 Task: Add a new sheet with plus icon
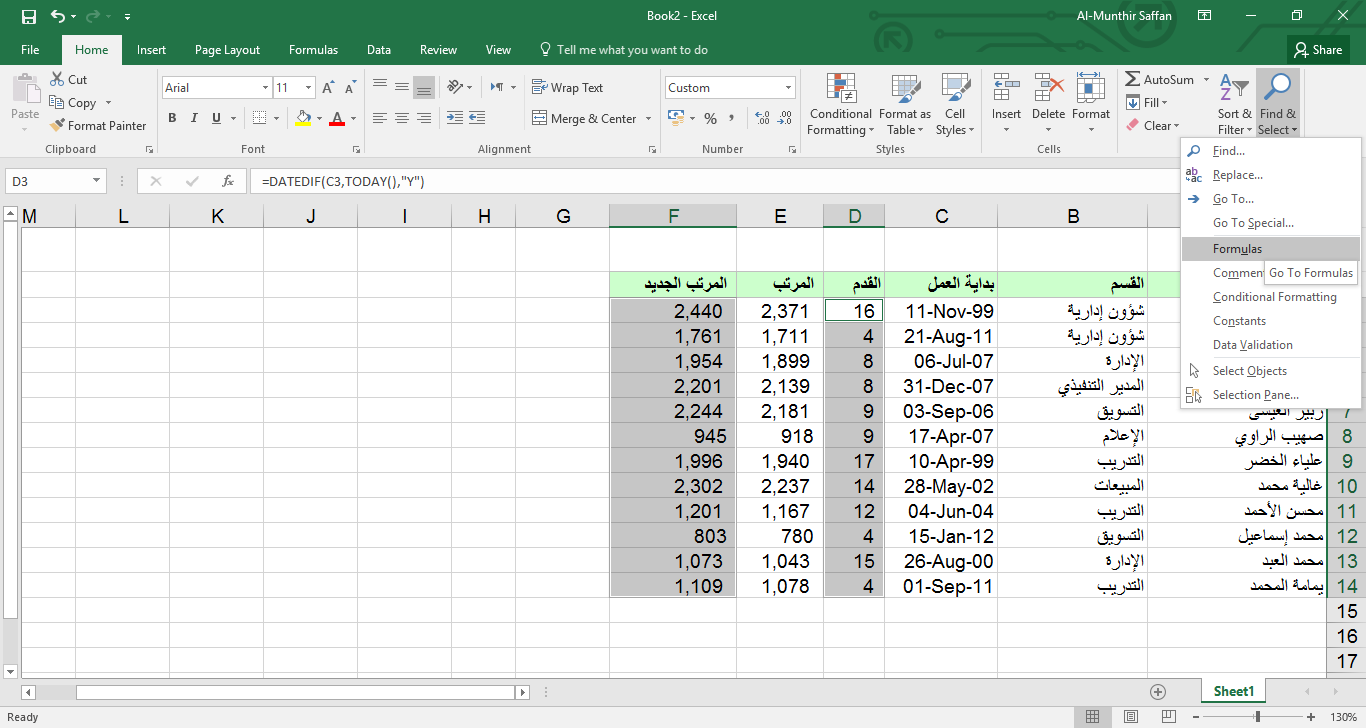1158,691
